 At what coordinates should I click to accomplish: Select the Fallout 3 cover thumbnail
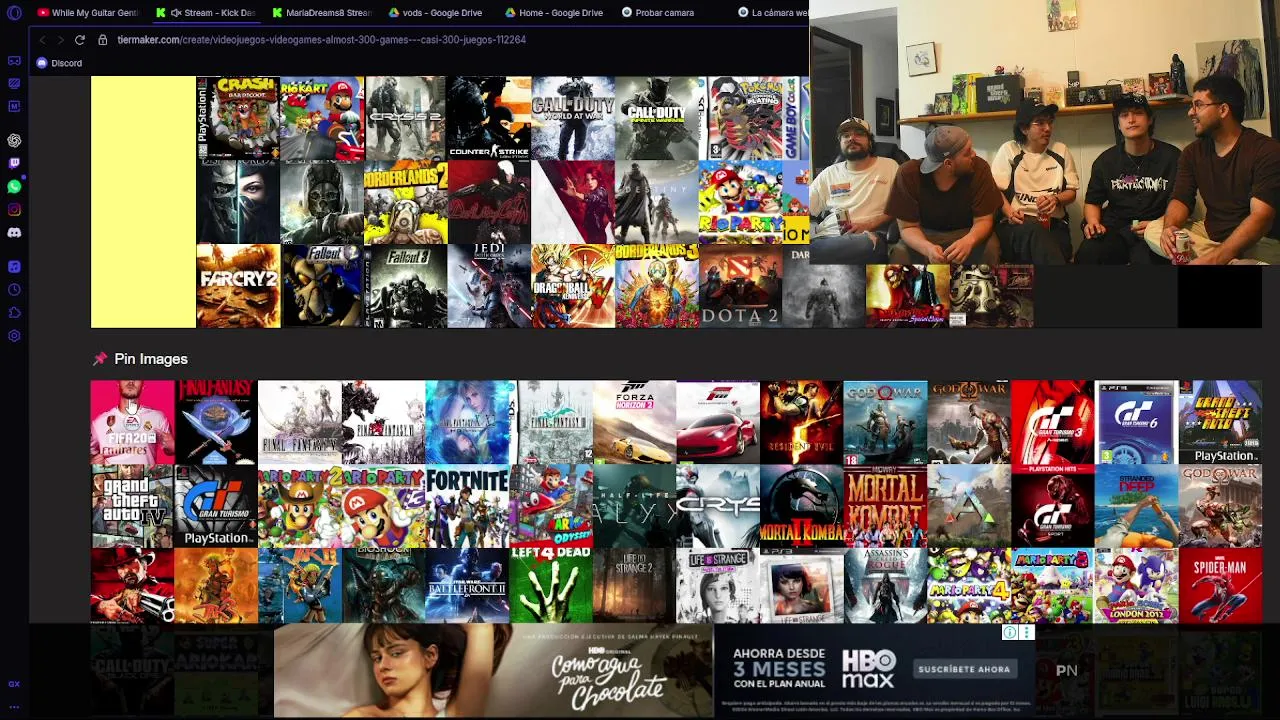[x=406, y=286]
